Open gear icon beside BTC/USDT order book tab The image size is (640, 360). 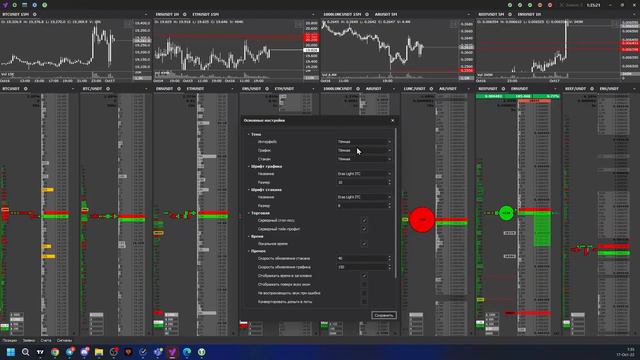tap(108, 89)
